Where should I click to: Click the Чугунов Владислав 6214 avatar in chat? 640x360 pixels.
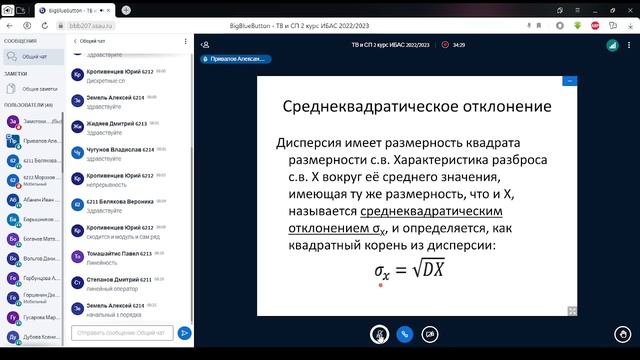pos(78,153)
